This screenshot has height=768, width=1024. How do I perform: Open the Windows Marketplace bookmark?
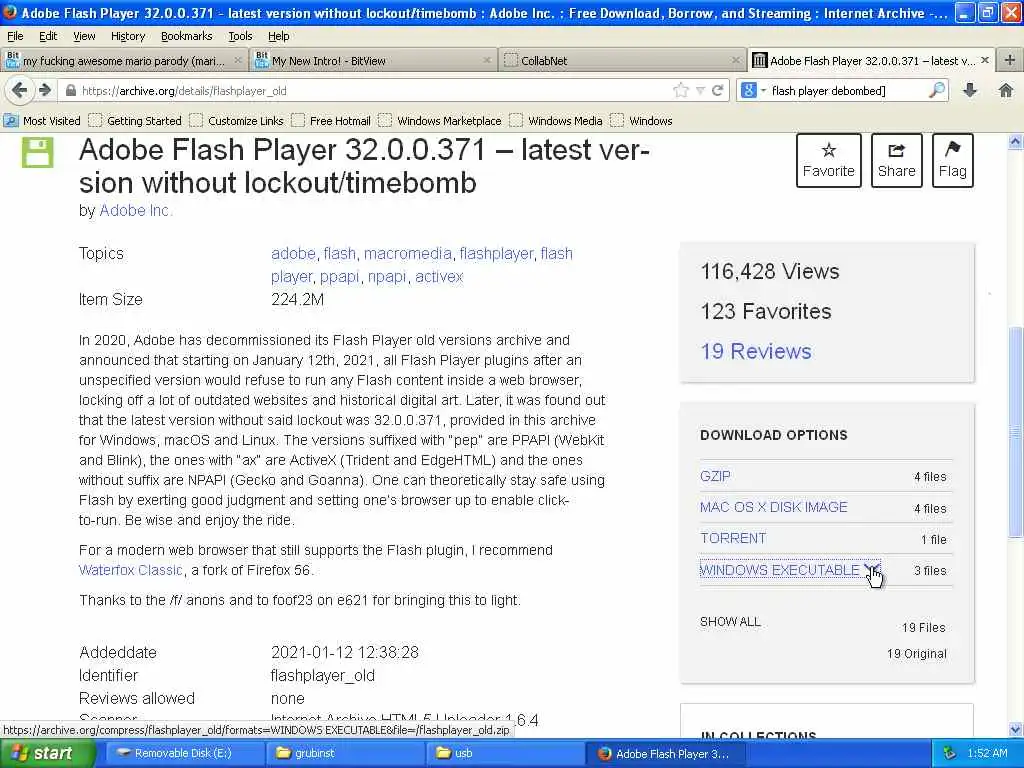click(x=441, y=121)
